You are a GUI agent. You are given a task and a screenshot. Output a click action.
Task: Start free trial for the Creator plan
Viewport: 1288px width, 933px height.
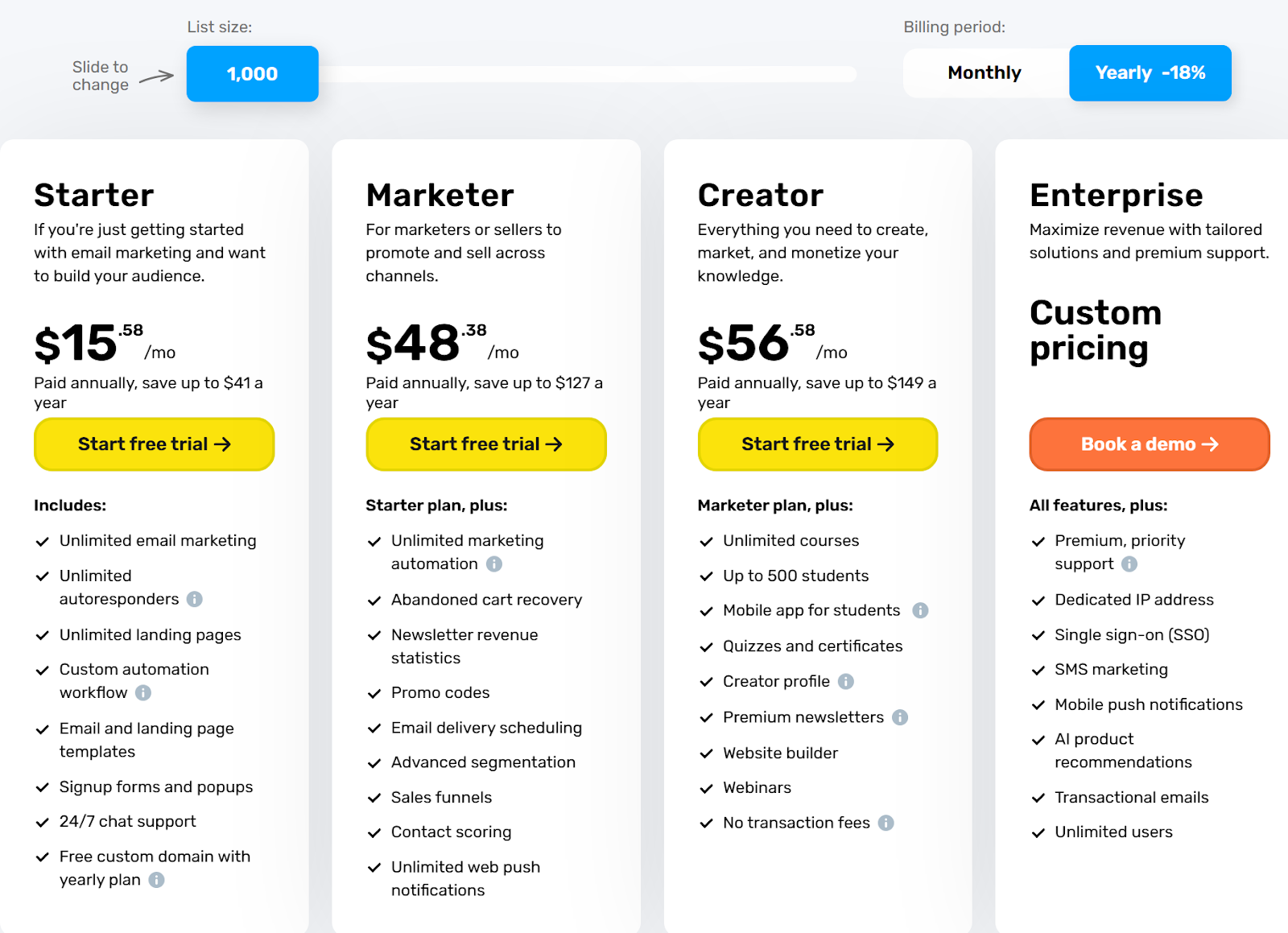(817, 444)
